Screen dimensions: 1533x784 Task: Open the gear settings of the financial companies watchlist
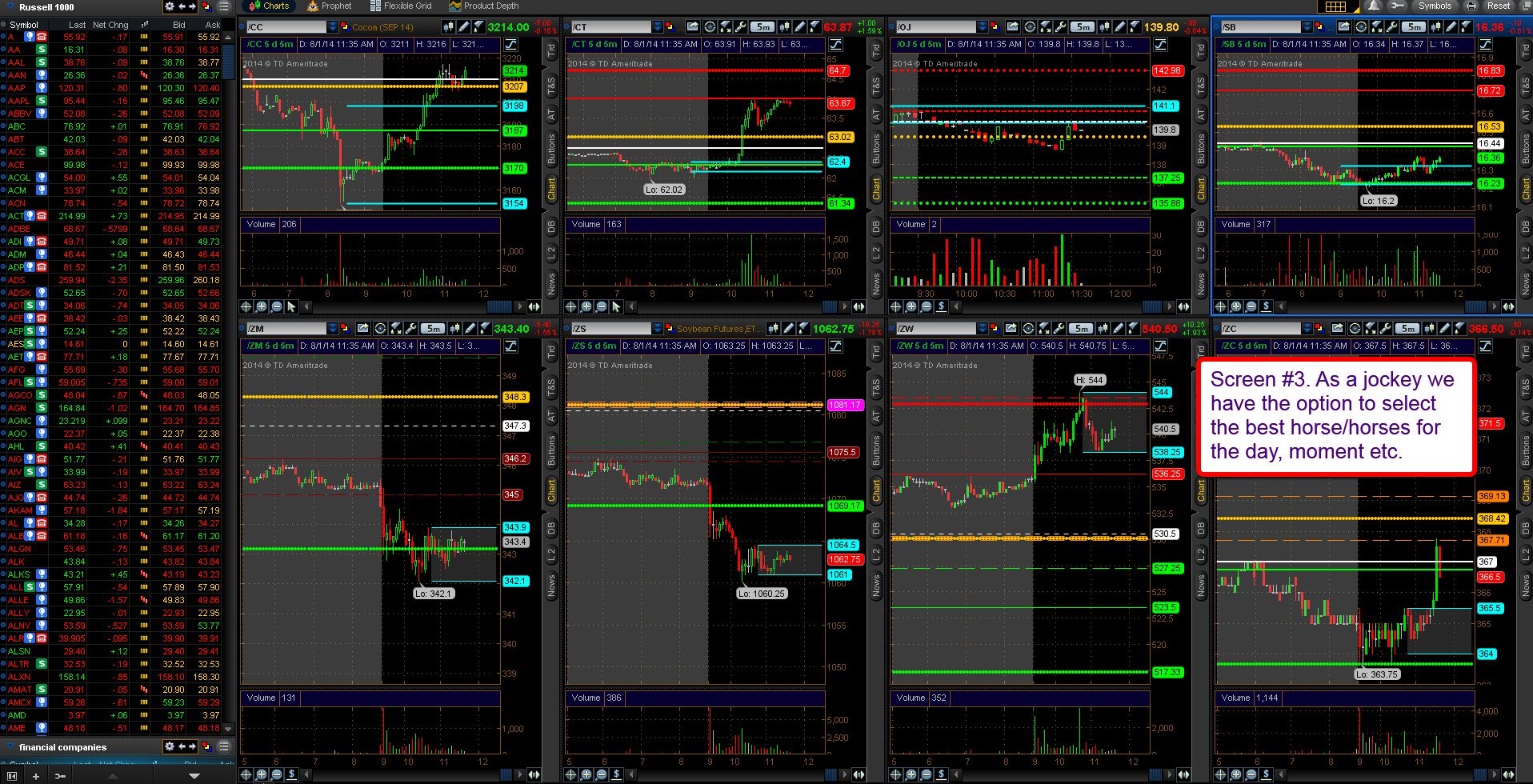[x=169, y=746]
